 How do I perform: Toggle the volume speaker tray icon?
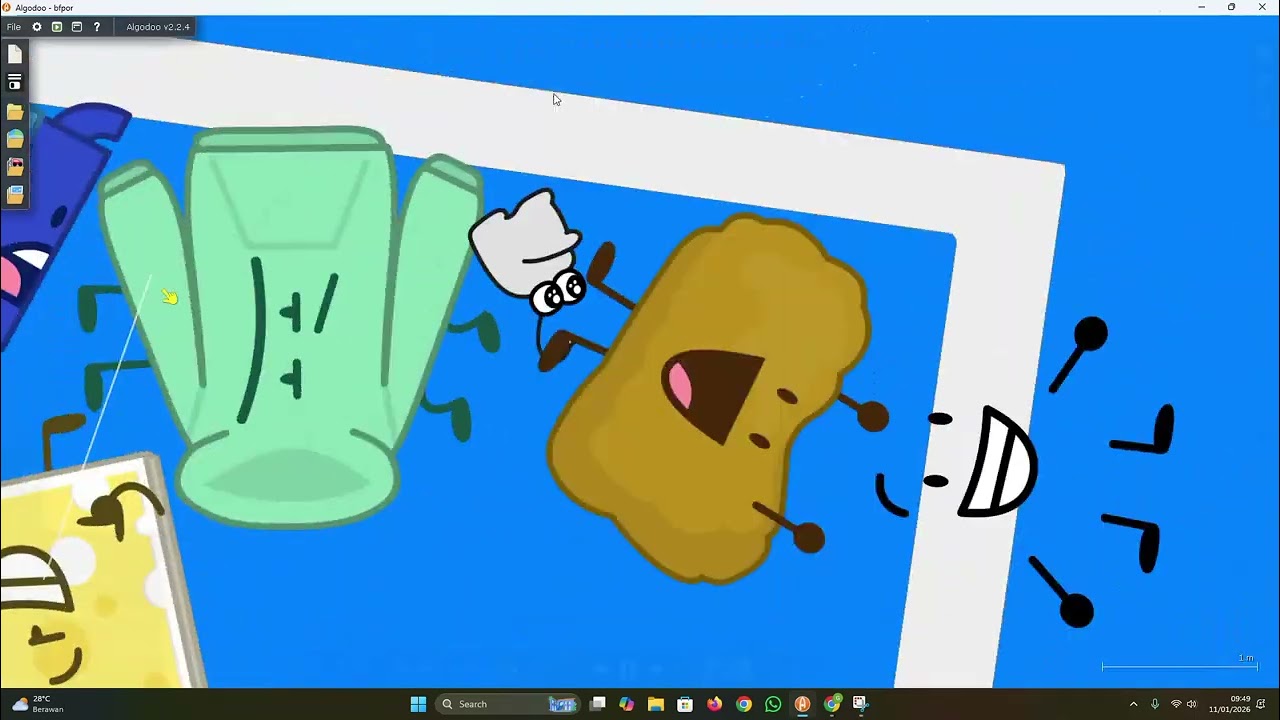click(x=1192, y=704)
